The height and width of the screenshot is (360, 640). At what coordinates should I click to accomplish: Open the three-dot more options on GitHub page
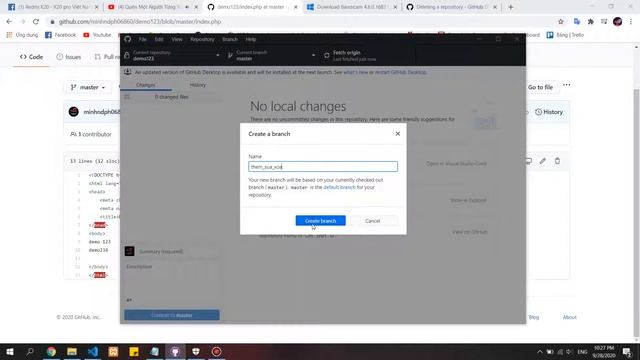click(x=567, y=85)
